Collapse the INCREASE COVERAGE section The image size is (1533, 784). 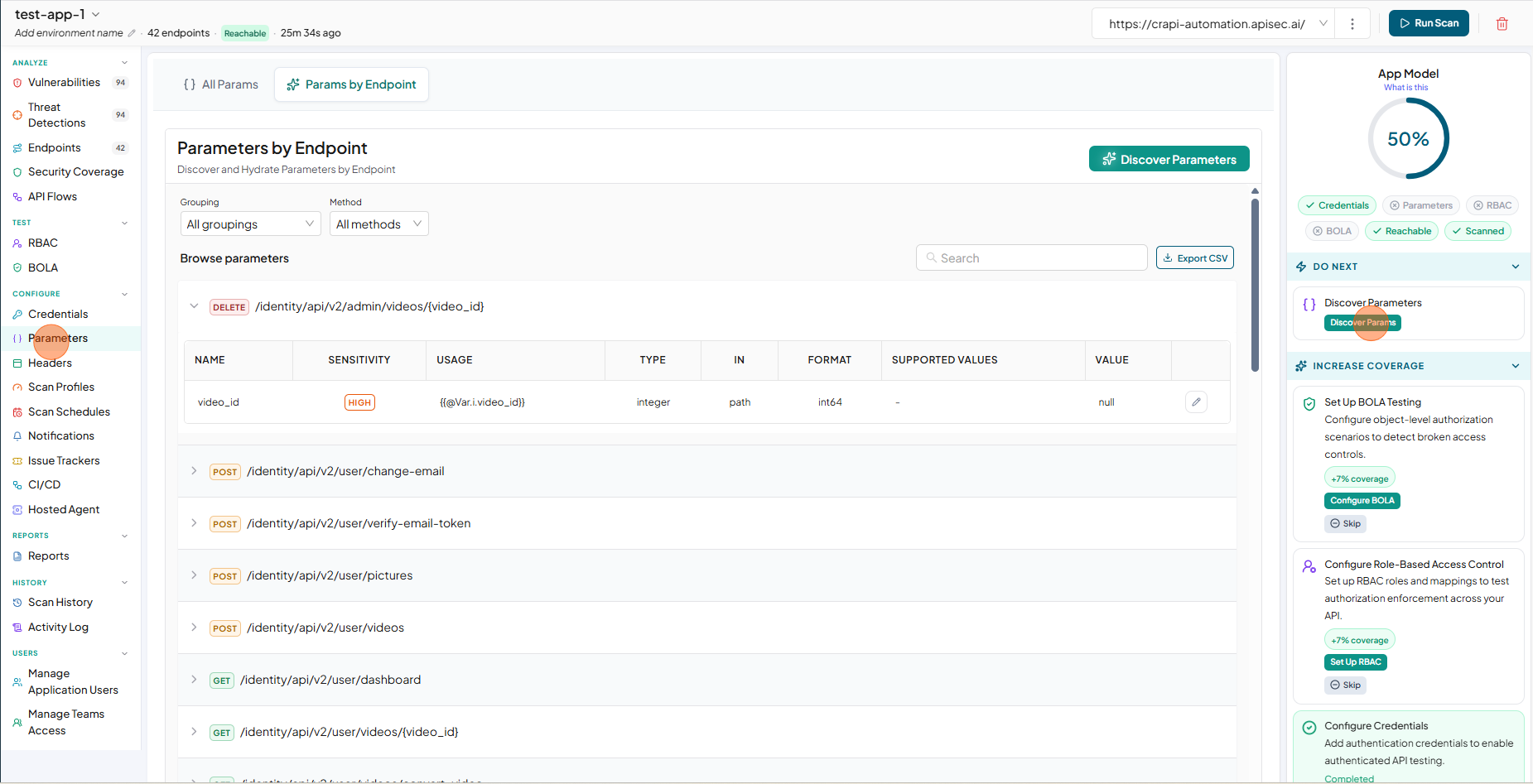pyautogui.click(x=1515, y=366)
